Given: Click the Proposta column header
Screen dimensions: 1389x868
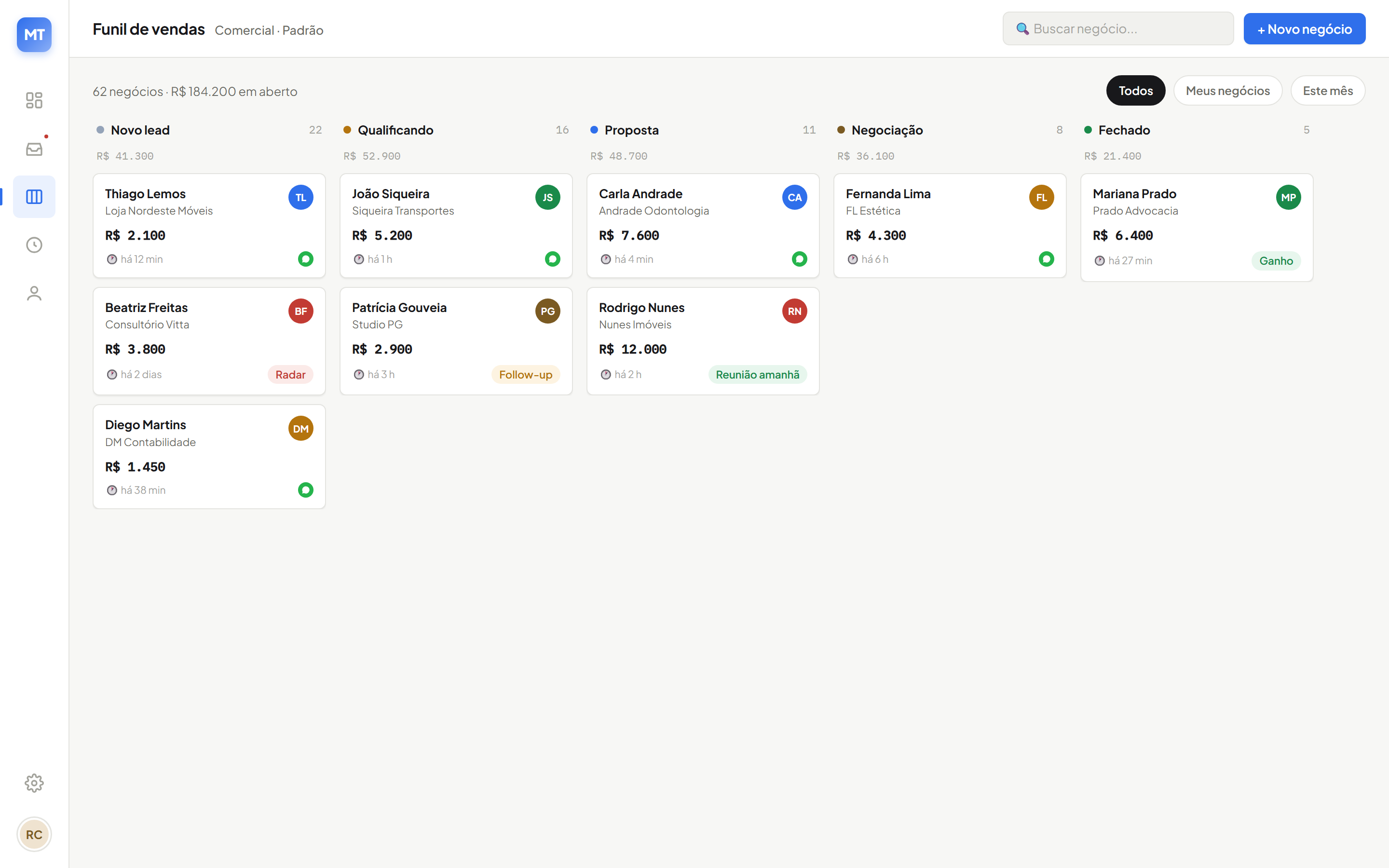Looking at the screenshot, I should [x=631, y=130].
